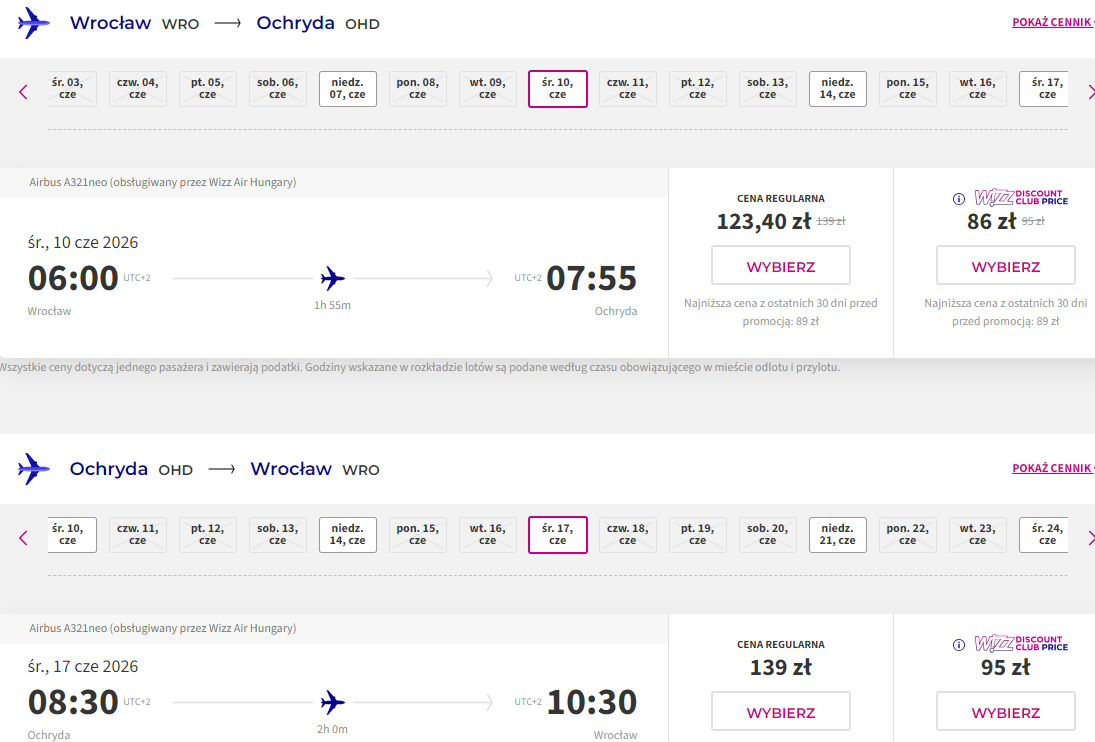Select sob. 20 cze return date
The height and width of the screenshot is (742, 1095).
pyautogui.click(x=767, y=535)
